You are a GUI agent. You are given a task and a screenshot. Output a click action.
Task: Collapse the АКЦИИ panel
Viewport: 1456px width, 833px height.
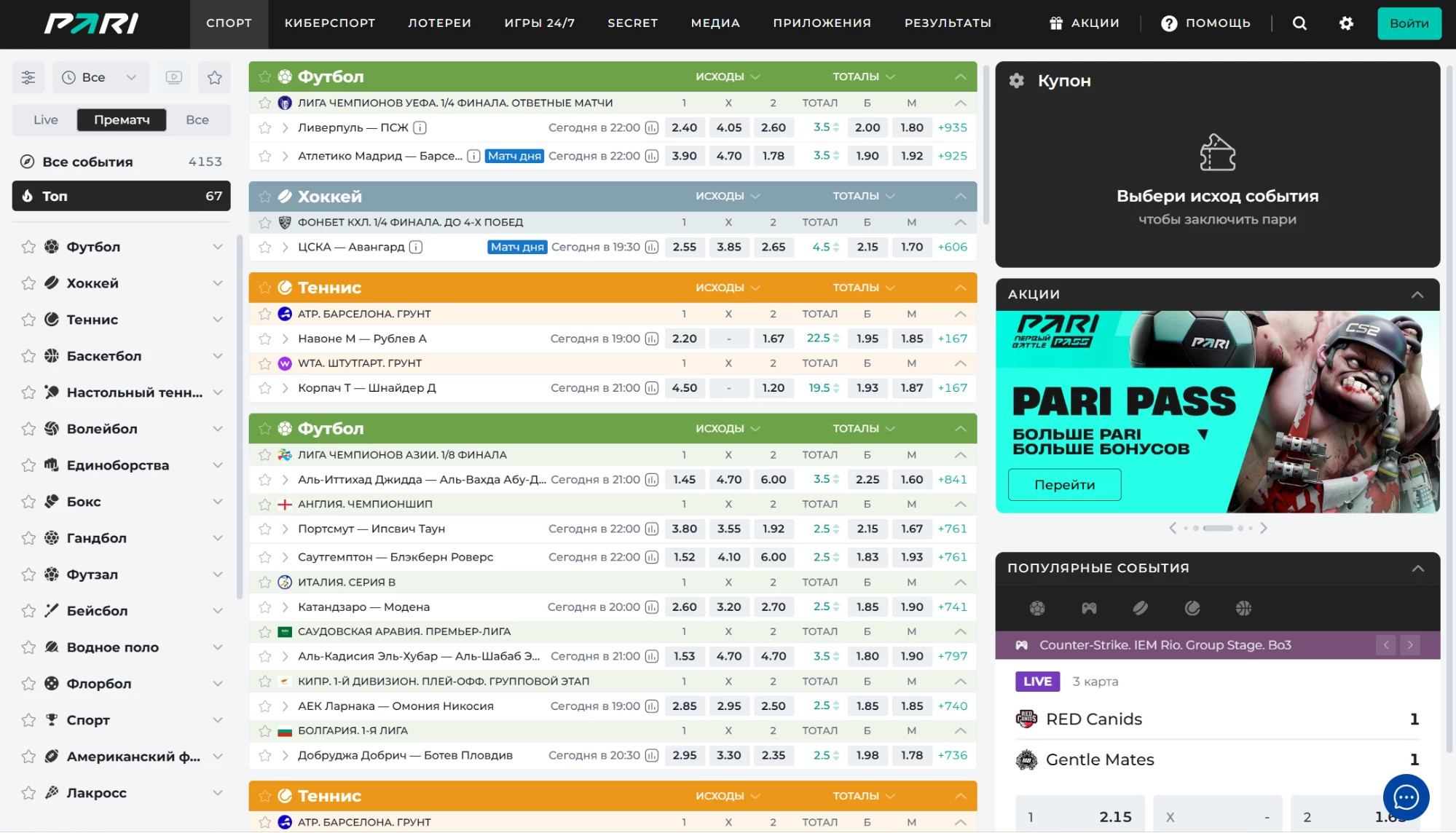coord(1417,295)
